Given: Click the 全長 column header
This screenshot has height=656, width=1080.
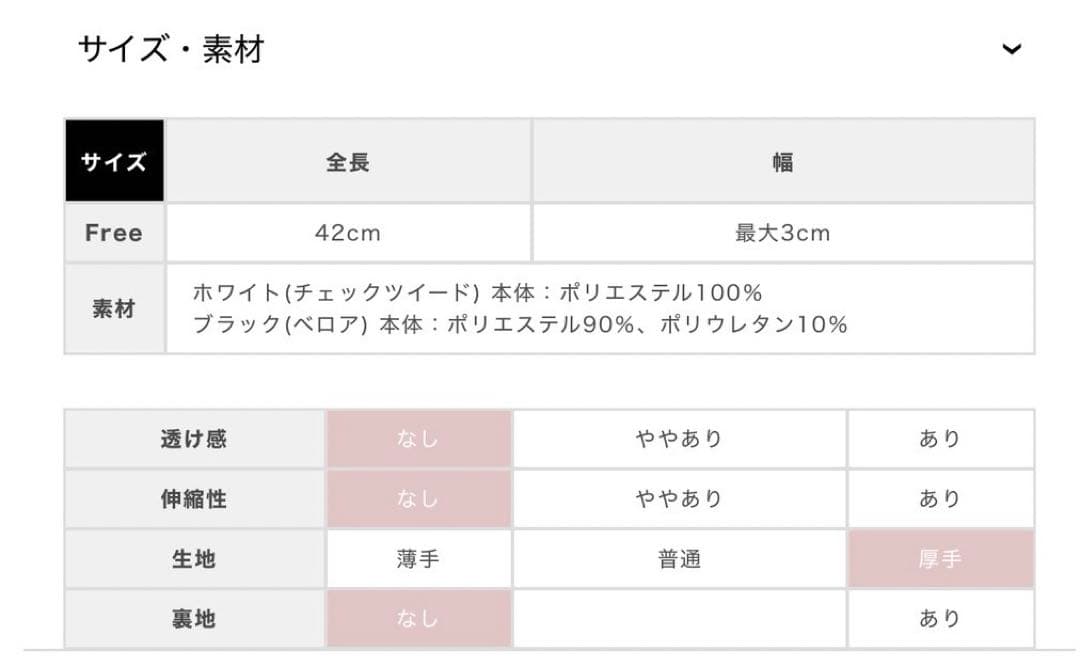Looking at the screenshot, I should tap(348, 160).
